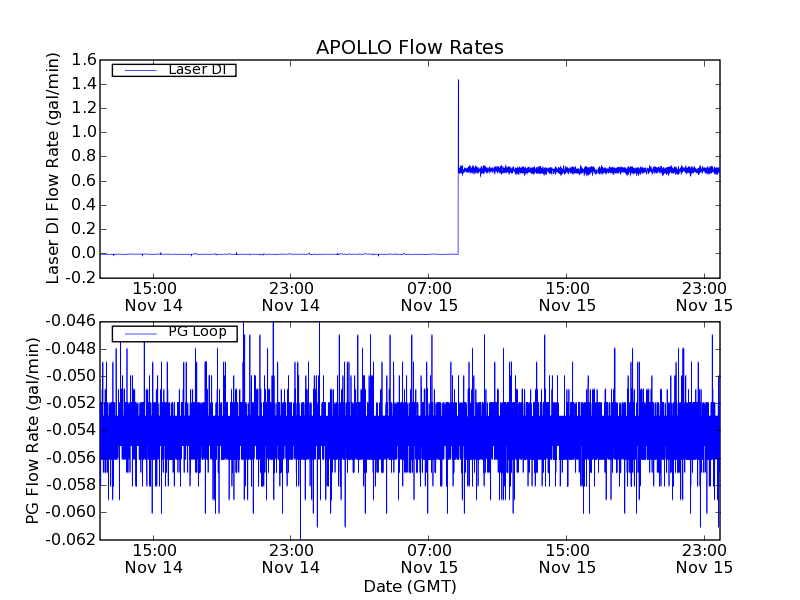Click the "PG Flow Rate (gal/min)" axis label
800x600 pixels.
coord(34,430)
